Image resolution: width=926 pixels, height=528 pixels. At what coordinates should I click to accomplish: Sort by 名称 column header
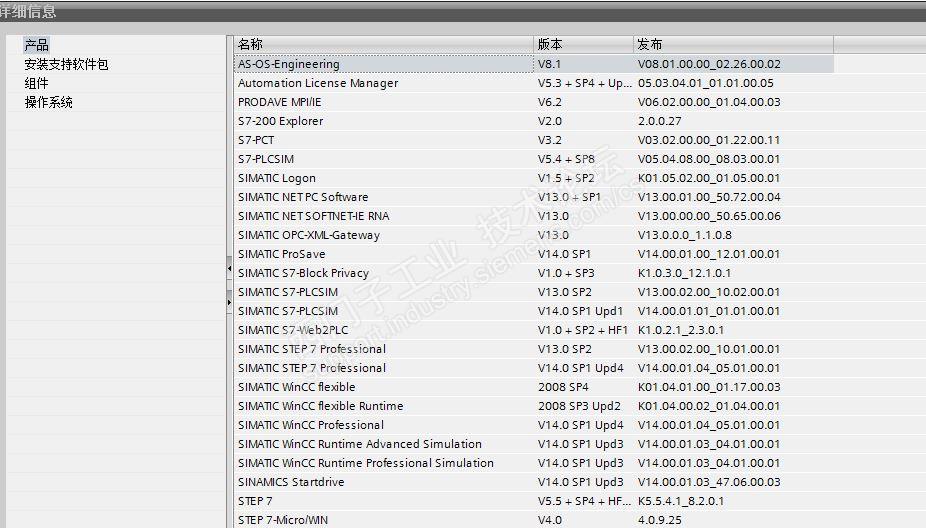point(383,44)
